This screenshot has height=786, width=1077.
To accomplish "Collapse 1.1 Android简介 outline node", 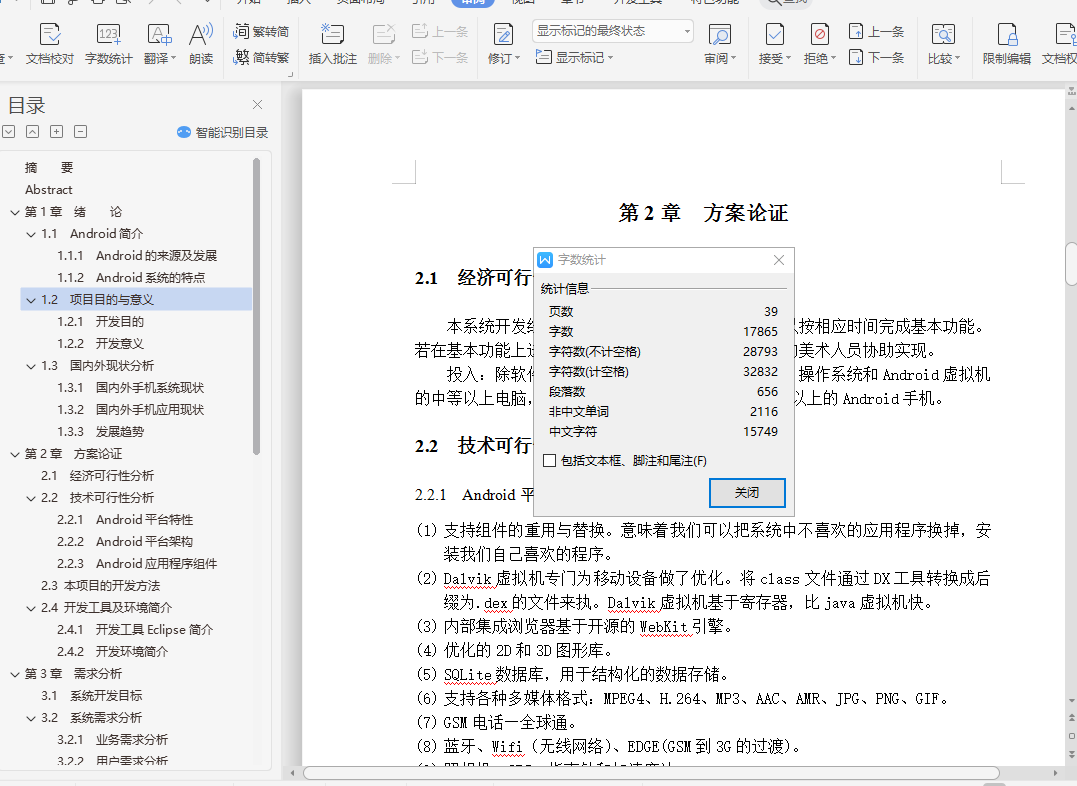I will [x=31, y=234].
